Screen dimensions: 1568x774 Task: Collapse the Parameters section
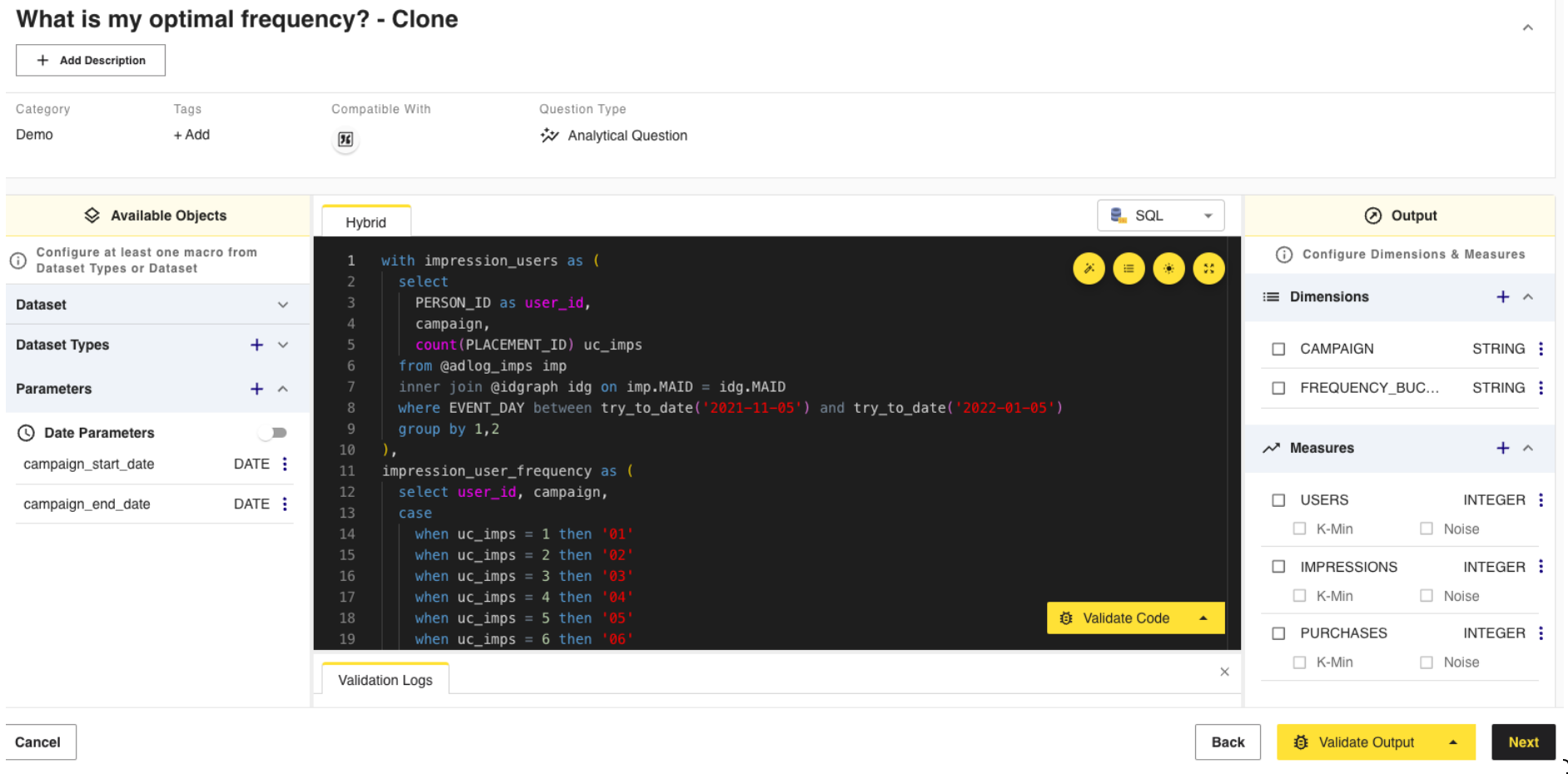point(283,389)
